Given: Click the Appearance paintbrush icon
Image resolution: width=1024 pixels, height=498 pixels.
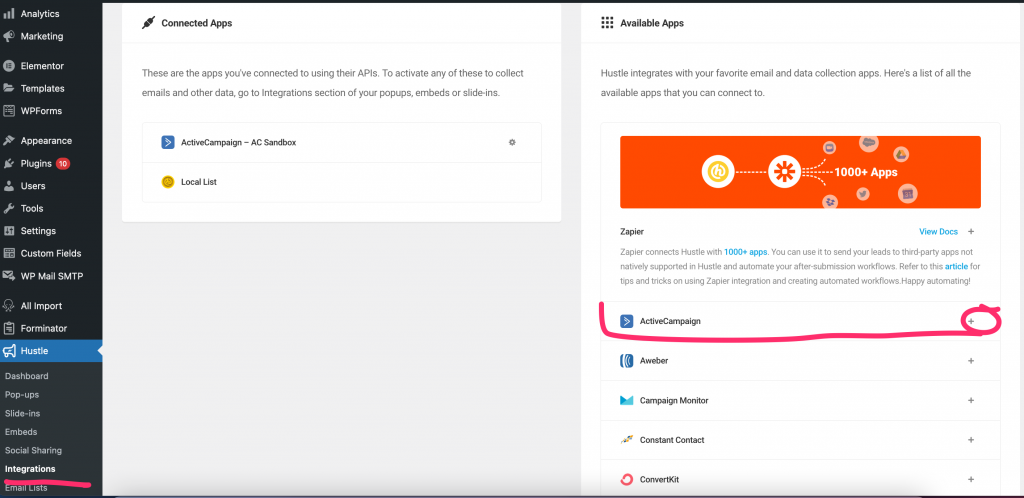Looking at the screenshot, I should coord(9,141).
